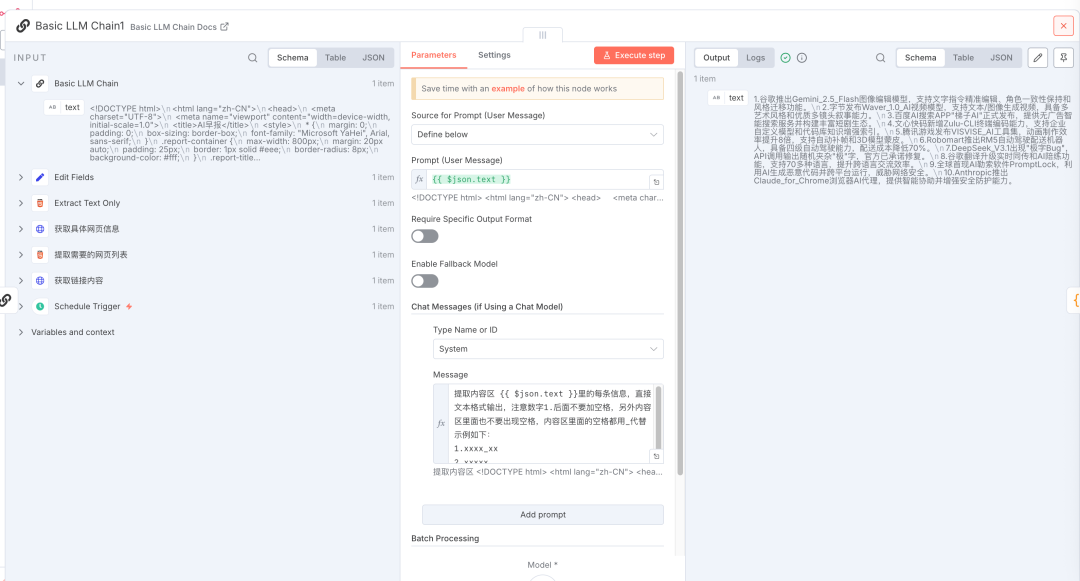
Task: Close the node panel with red X
Action: click(1063, 25)
